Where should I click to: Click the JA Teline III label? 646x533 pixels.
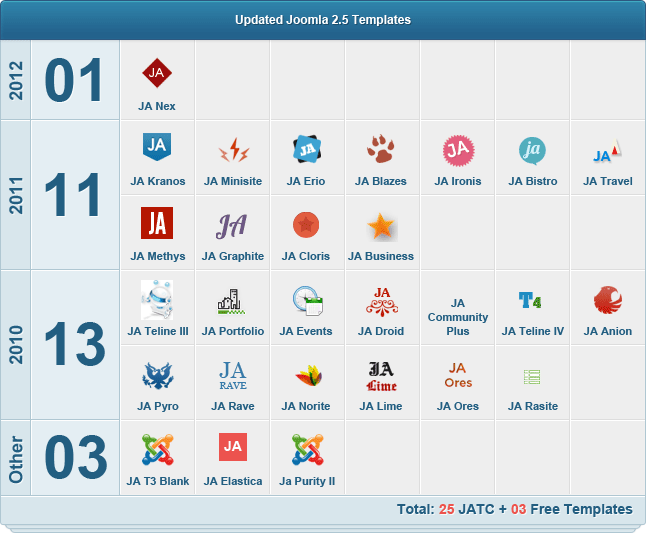coord(158,331)
